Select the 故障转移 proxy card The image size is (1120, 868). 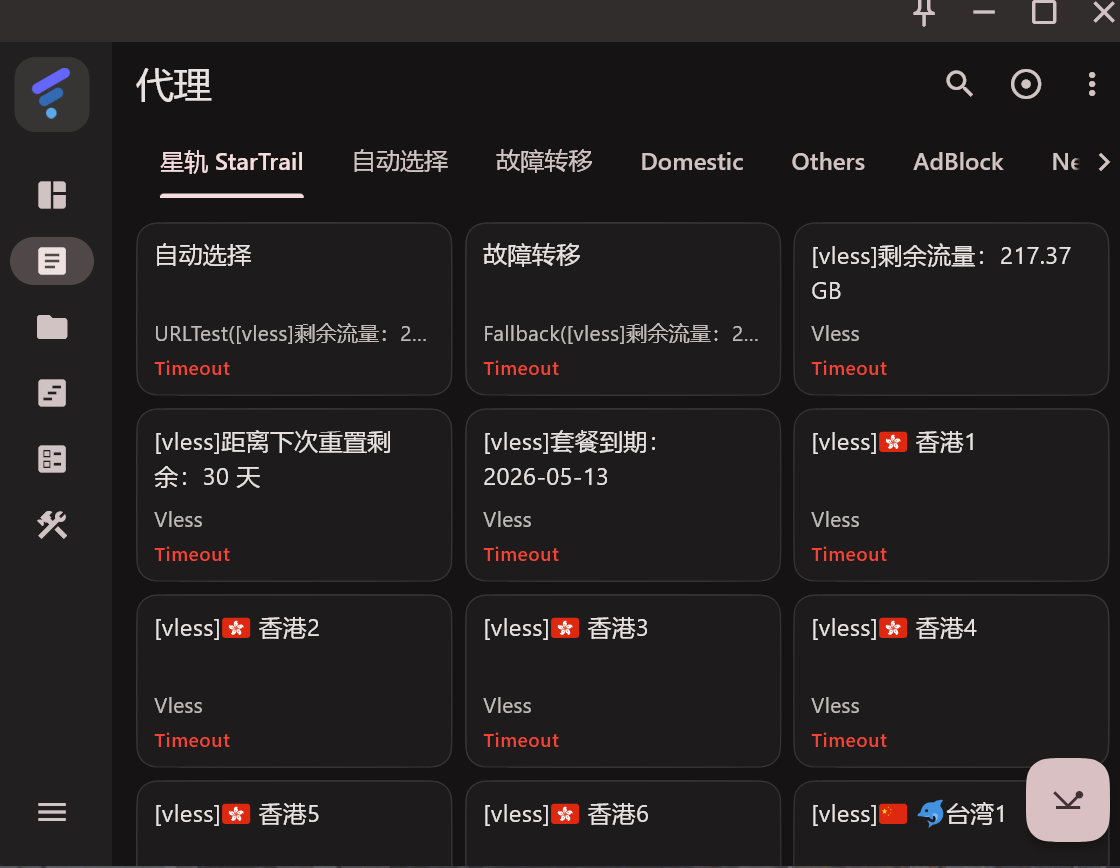(x=622, y=308)
